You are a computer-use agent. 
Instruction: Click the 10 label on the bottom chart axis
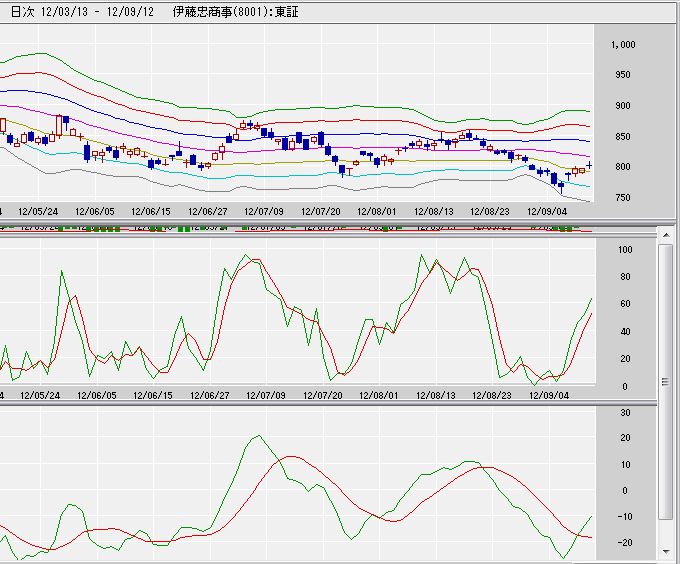(625, 465)
